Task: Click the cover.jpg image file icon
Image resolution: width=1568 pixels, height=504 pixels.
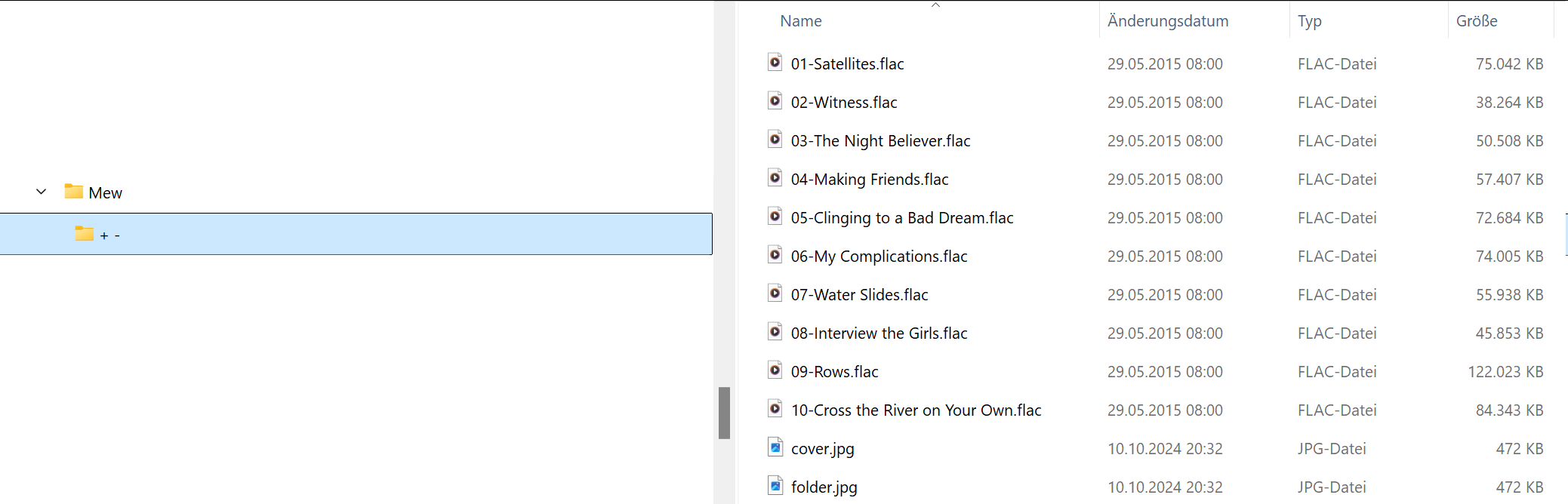Action: [775, 447]
